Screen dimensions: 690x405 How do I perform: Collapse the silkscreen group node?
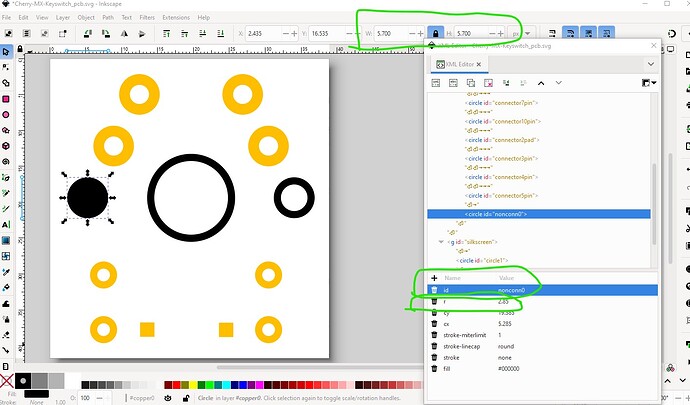[x=441, y=242]
